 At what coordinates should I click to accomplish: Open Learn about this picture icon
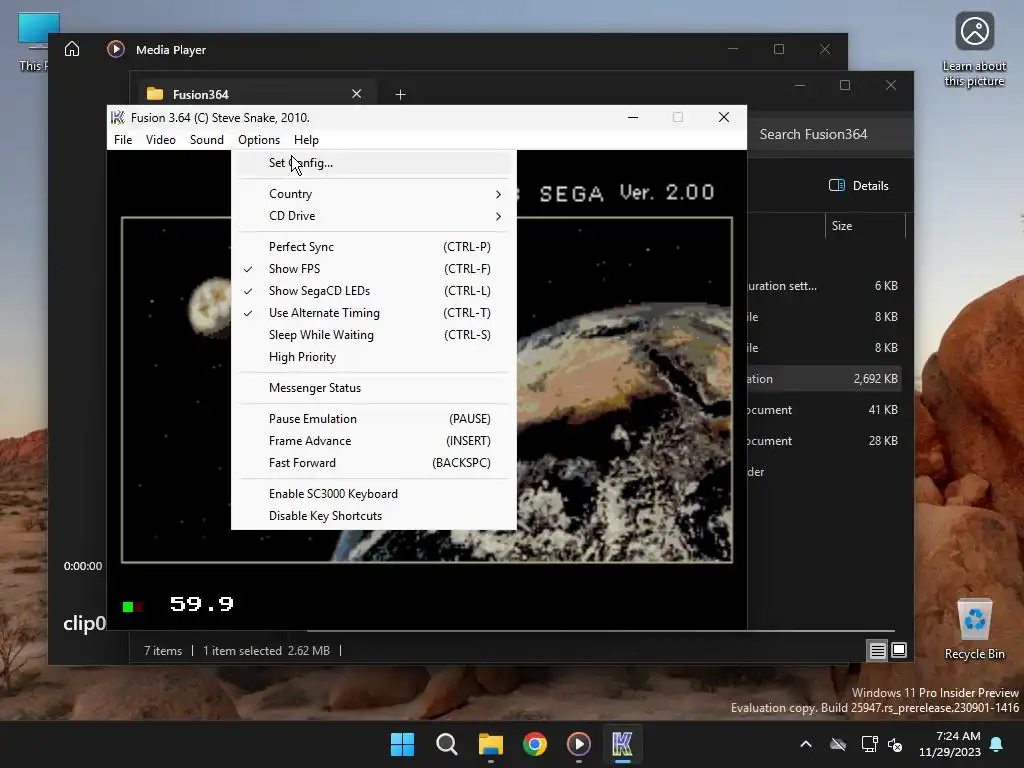pyautogui.click(x=974, y=49)
